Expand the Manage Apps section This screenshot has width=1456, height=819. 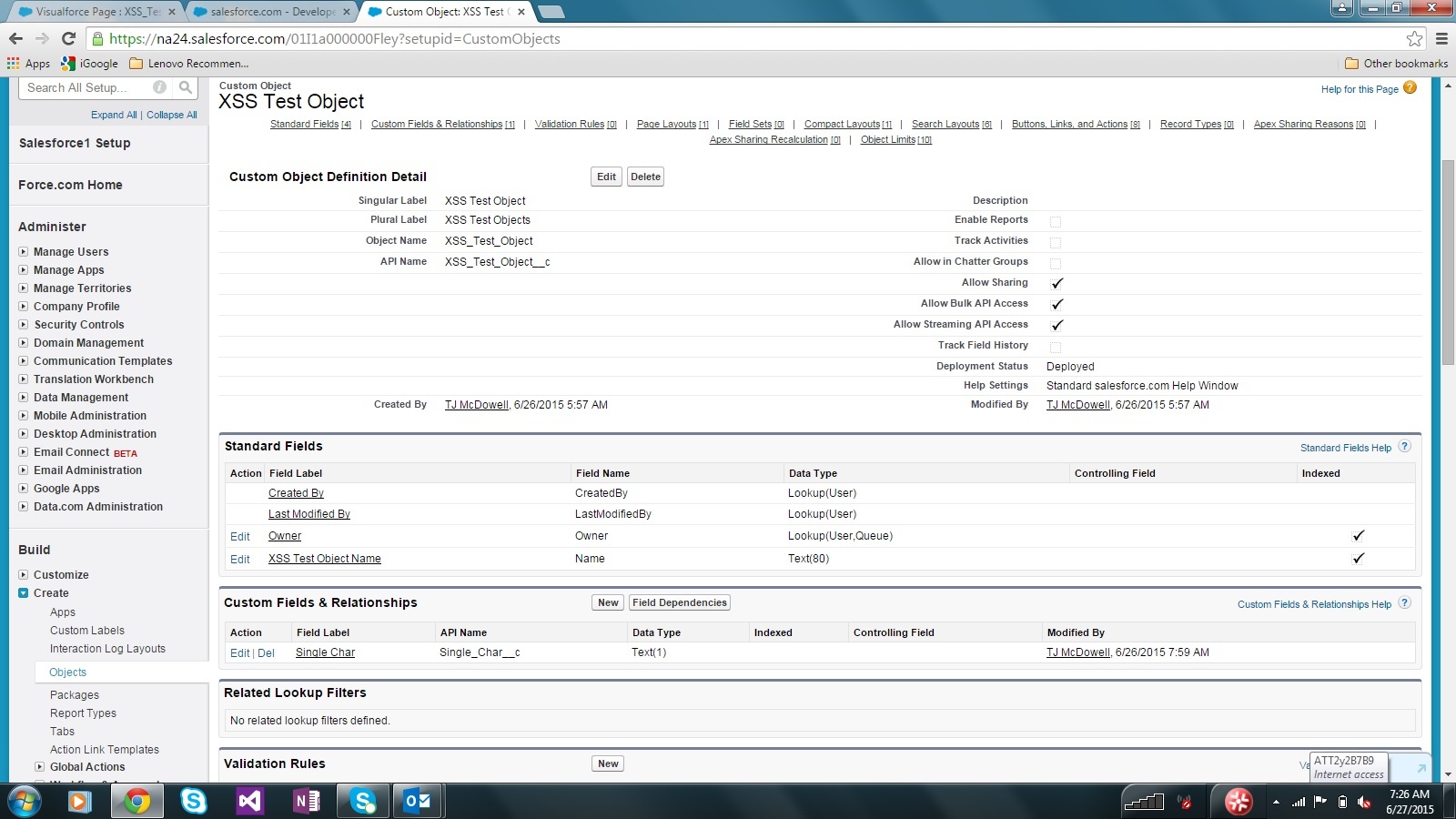[x=24, y=270]
